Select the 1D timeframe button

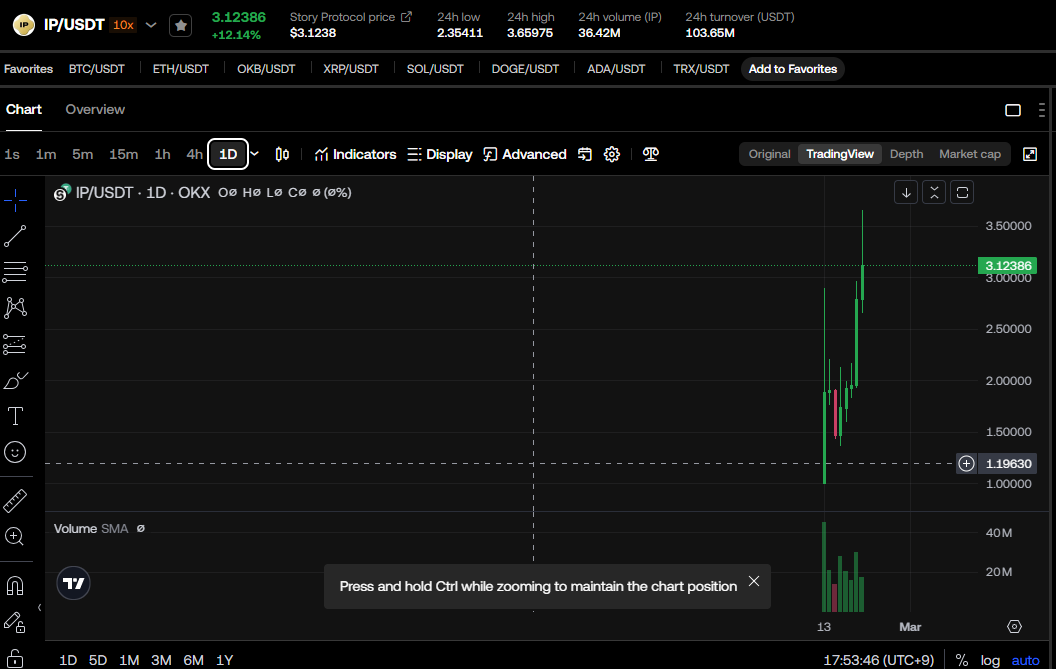pyautogui.click(x=228, y=154)
